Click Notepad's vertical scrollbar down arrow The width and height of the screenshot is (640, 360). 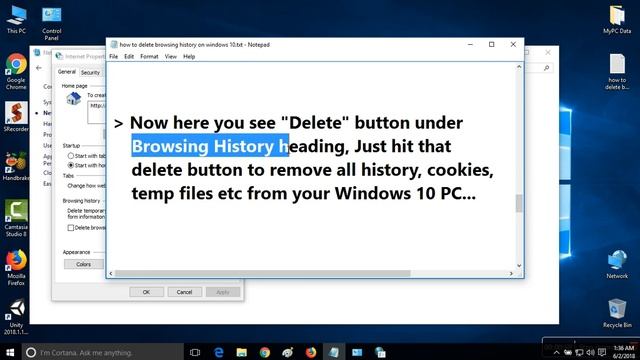coord(519,265)
